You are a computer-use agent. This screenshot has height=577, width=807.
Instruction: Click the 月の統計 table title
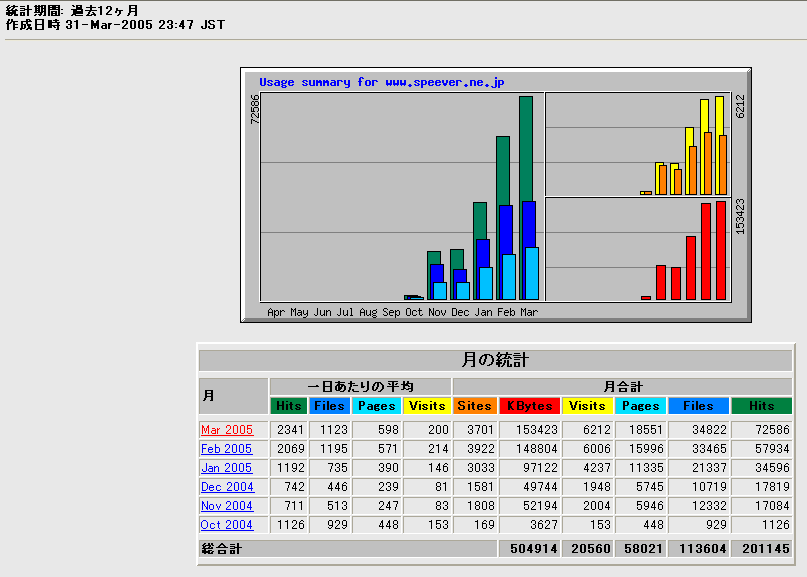pyautogui.click(x=495, y=360)
